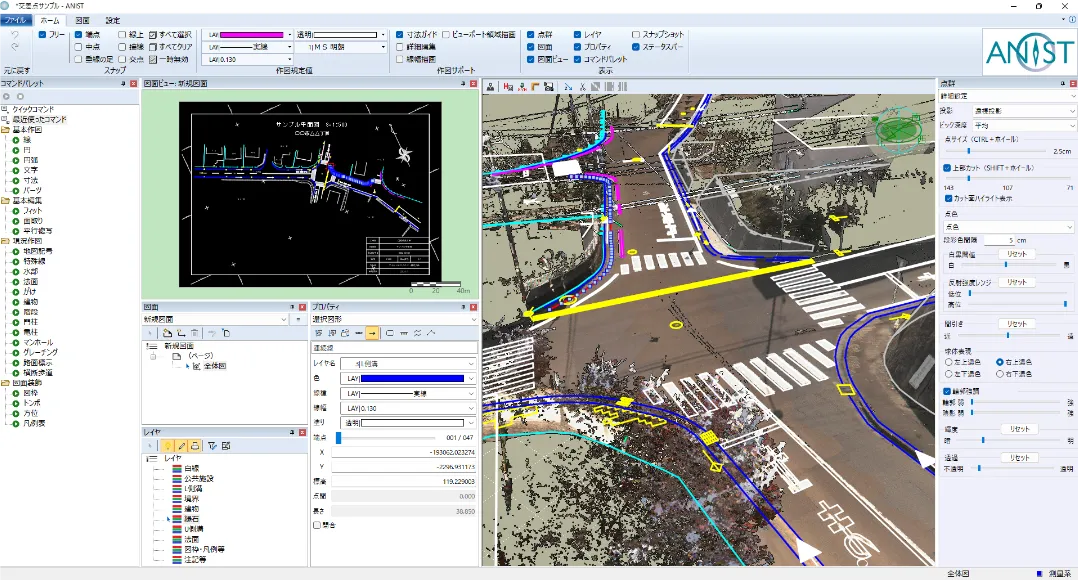Viewport: 1078px width, 580px height.
Task: Click the 投影色間隔 cm input field
Action: pyautogui.click(x=1000, y=241)
